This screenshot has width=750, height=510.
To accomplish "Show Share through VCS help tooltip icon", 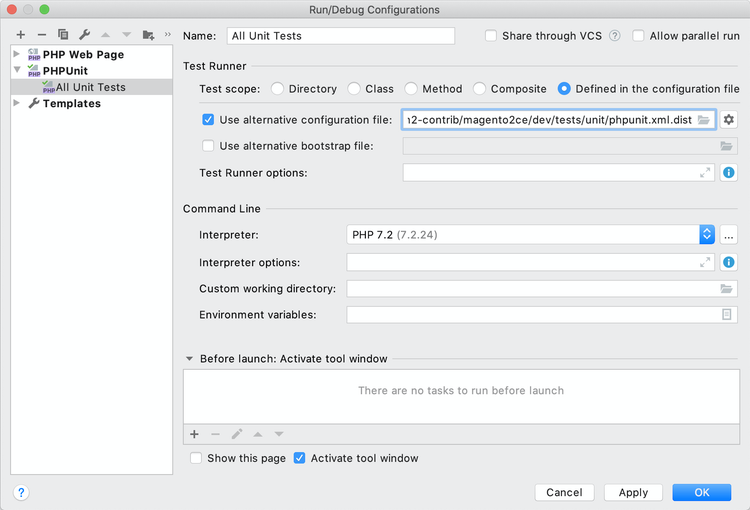I will (x=615, y=36).
